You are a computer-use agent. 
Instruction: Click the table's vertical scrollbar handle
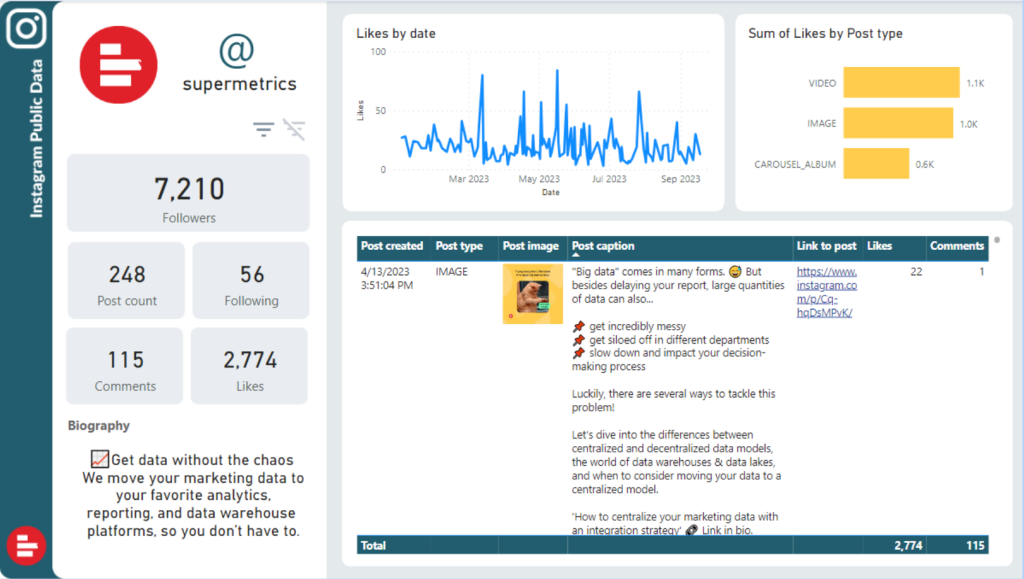[997, 240]
